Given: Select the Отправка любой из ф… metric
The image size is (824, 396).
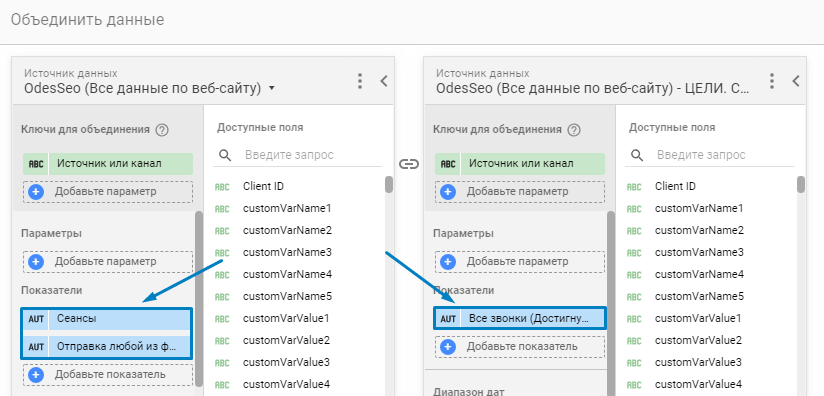Looking at the screenshot, I should (x=107, y=347).
